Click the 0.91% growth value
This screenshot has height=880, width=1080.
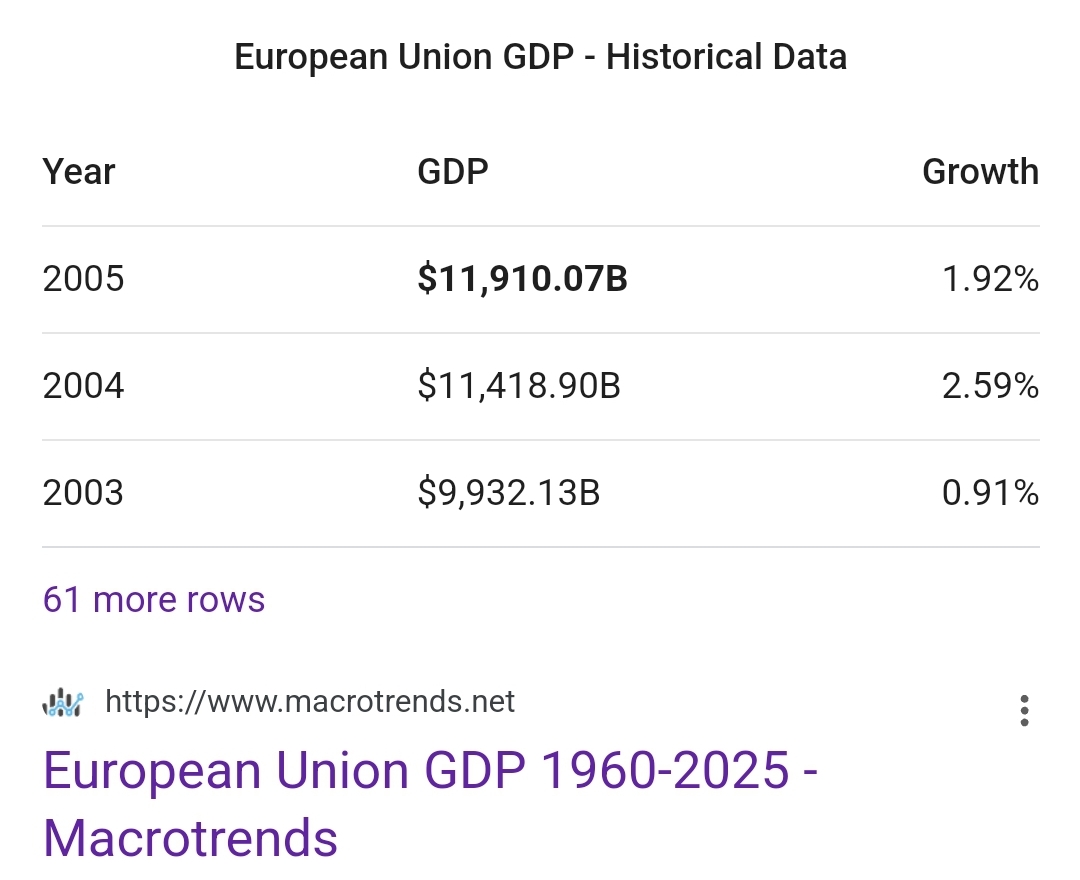coord(990,493)
